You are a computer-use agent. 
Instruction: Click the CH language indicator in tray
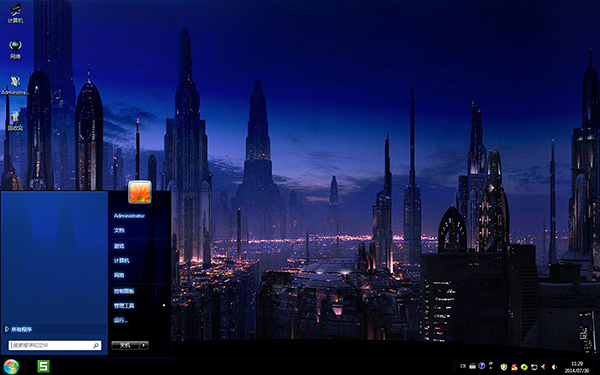463,366
